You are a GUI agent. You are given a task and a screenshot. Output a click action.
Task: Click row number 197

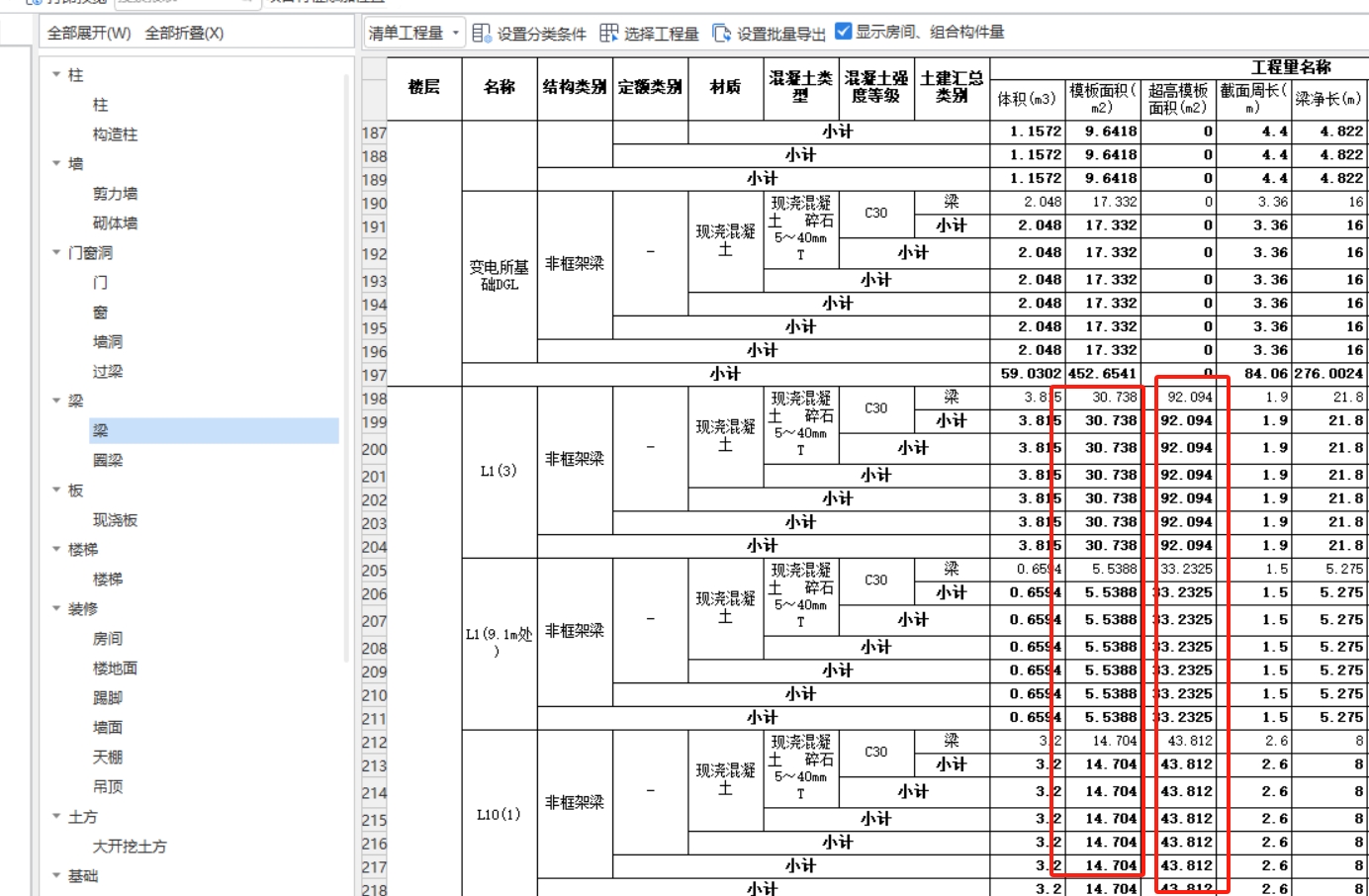tap(374, 375)
